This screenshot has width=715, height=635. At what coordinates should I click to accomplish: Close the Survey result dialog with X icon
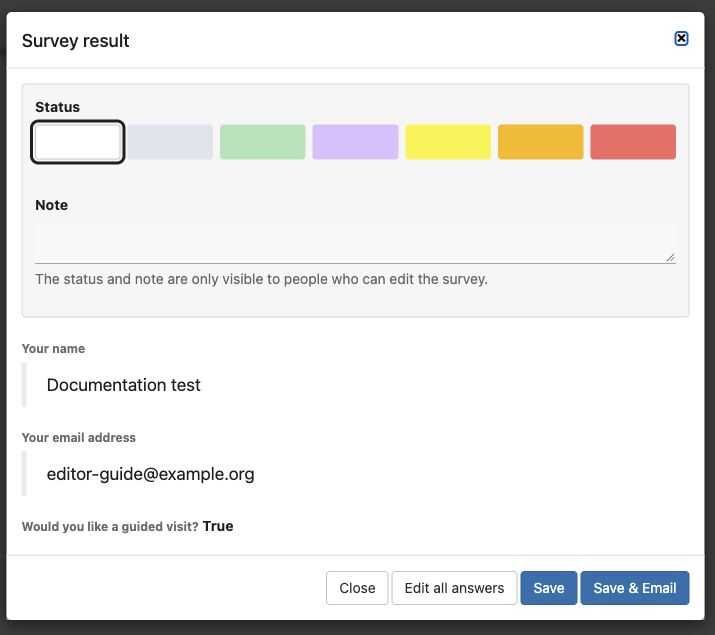click(681, 39)
